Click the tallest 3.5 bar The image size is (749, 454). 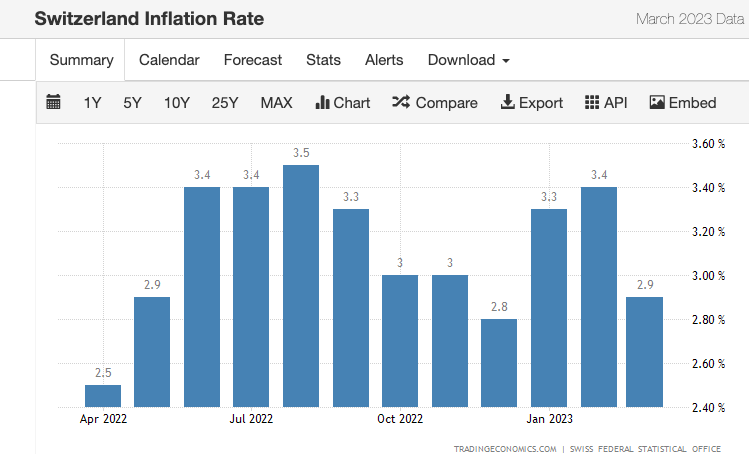coord(301,286)
